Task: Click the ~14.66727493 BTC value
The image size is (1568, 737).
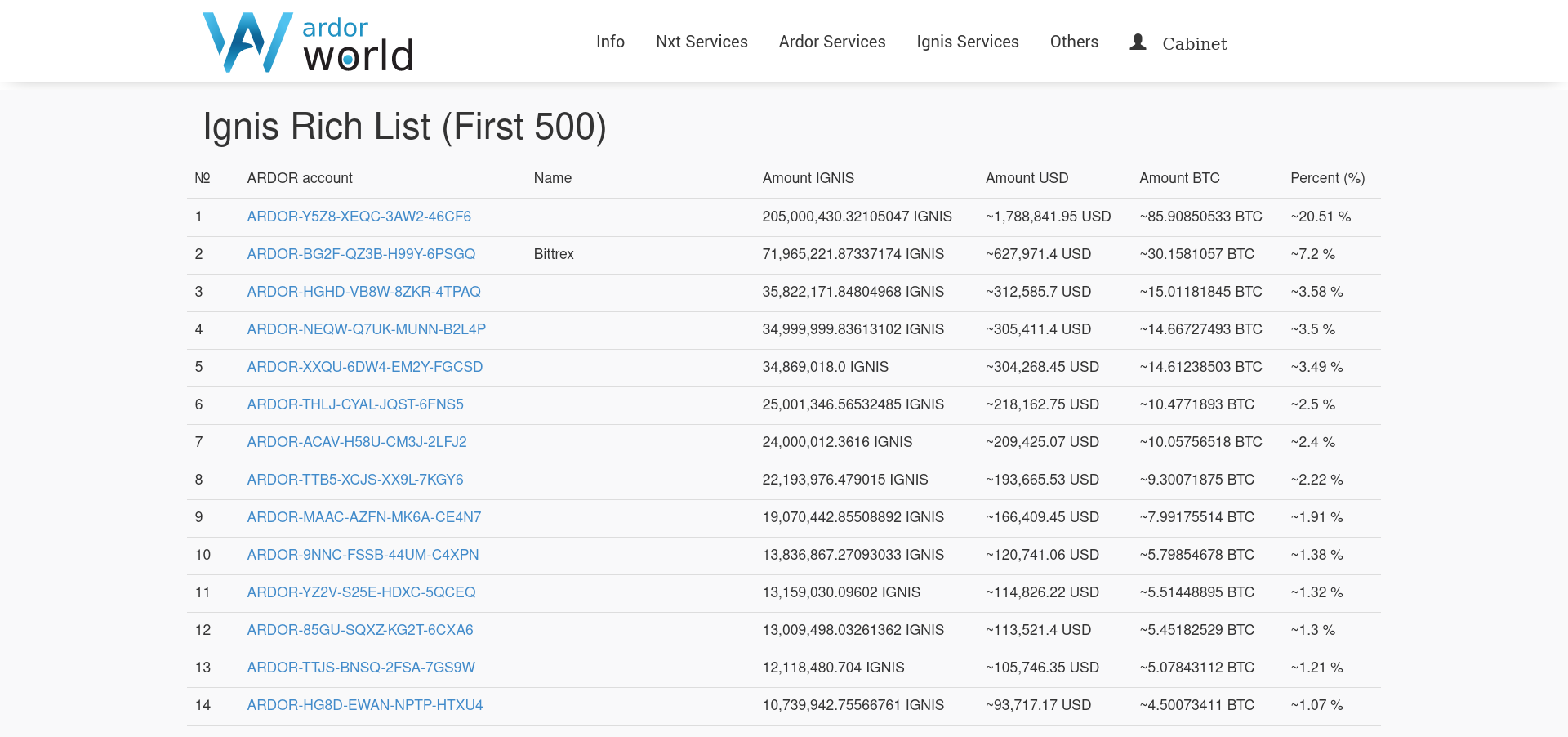Action: pos(1200,329)
